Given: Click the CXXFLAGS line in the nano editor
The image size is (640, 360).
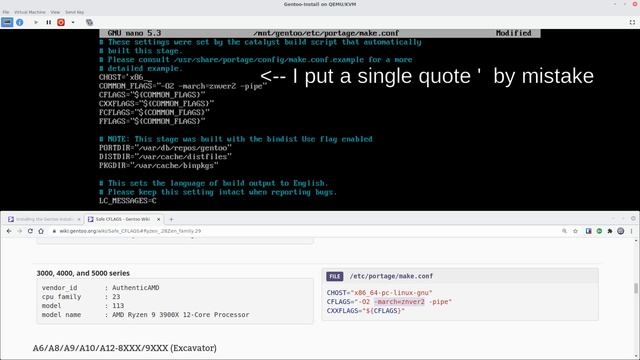Looking at the screenshot, I should 156,104.
